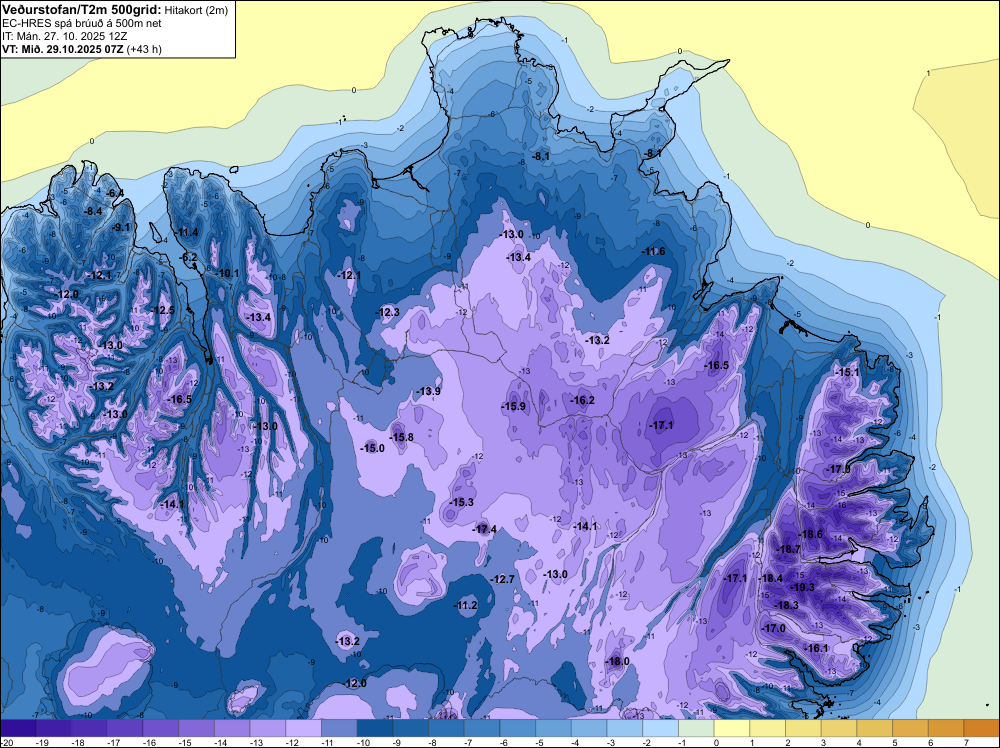The height and width of the screenshot is (748, 1000).
Task: Click the -12.3 temperature label
Action: click(388, 312)
